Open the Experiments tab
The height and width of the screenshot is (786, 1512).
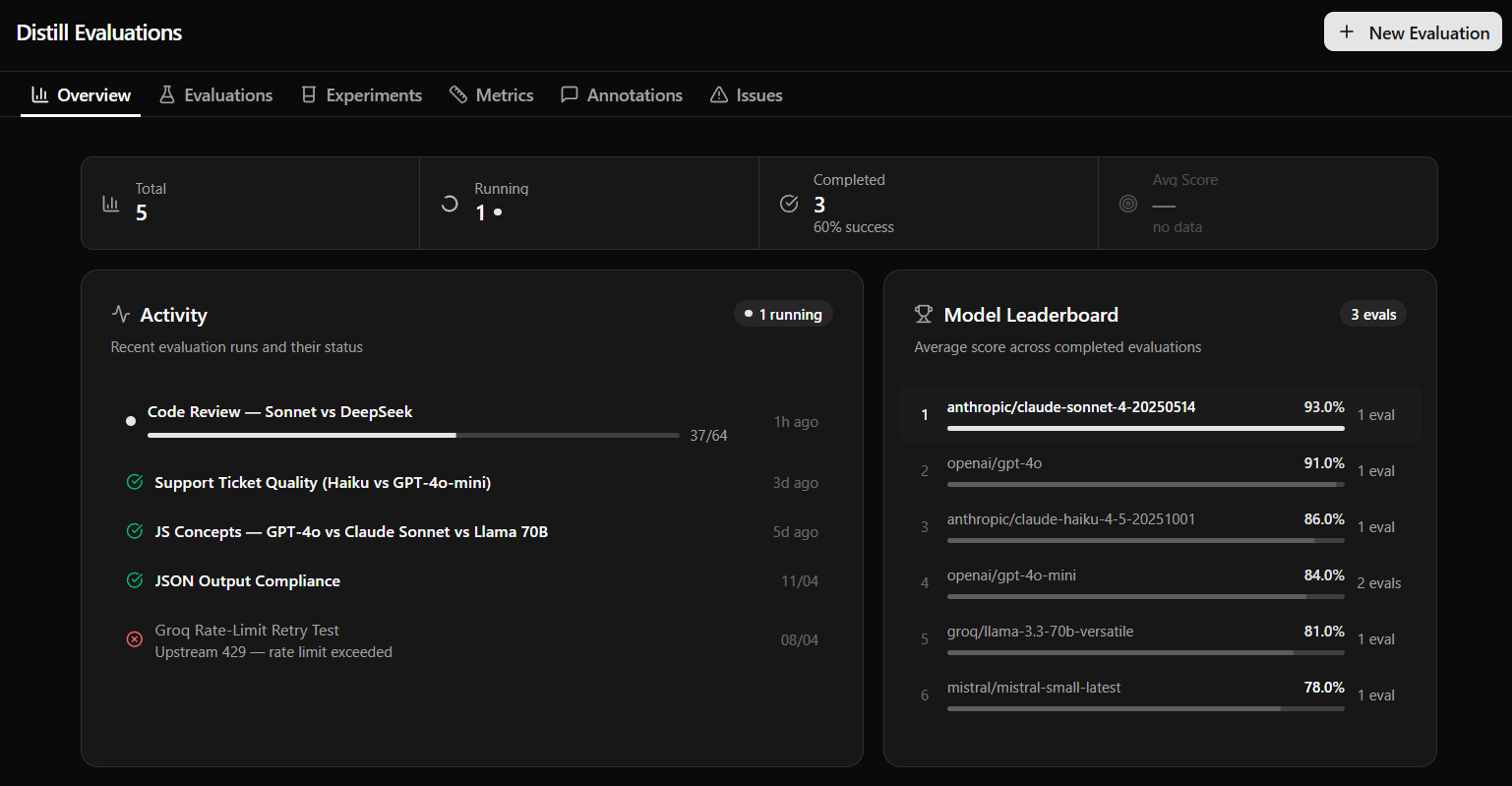(x=361, y=94)
